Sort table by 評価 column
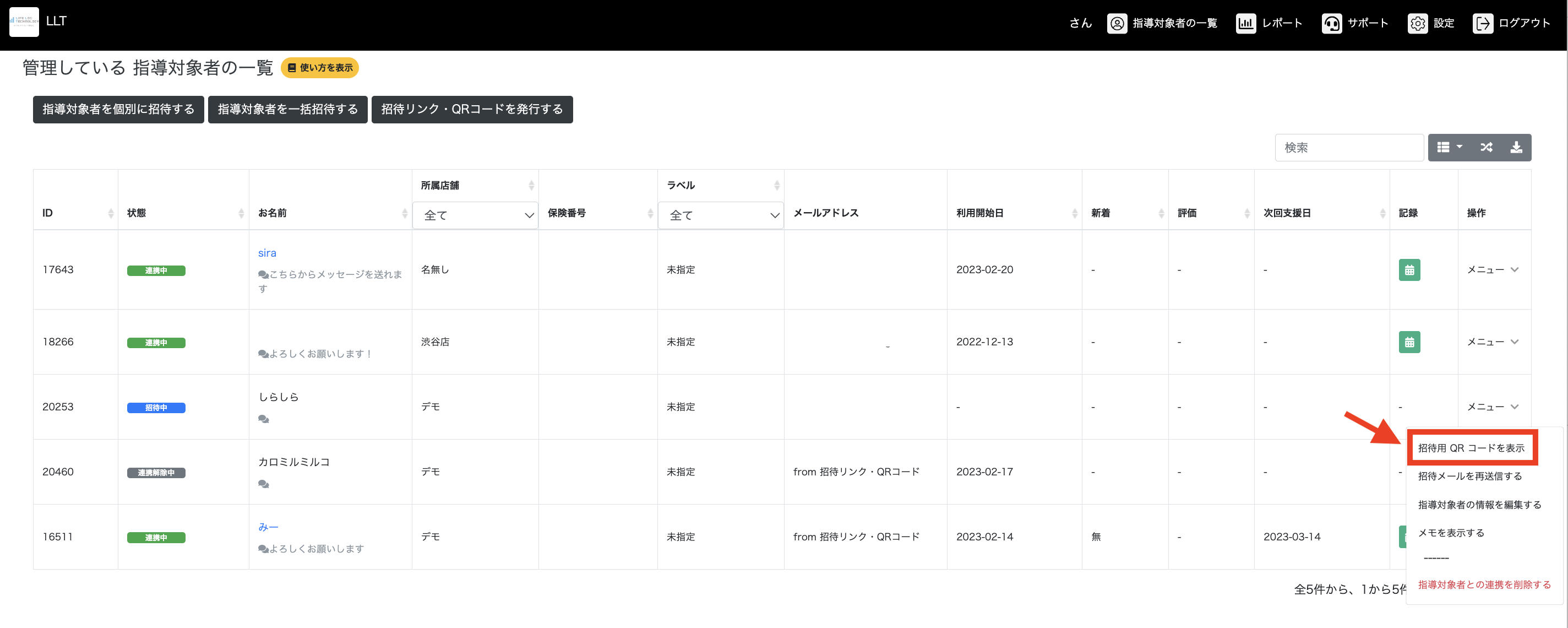This screenshot has width=1568, height=628. pyautogui.click(x=1211, y=213)
